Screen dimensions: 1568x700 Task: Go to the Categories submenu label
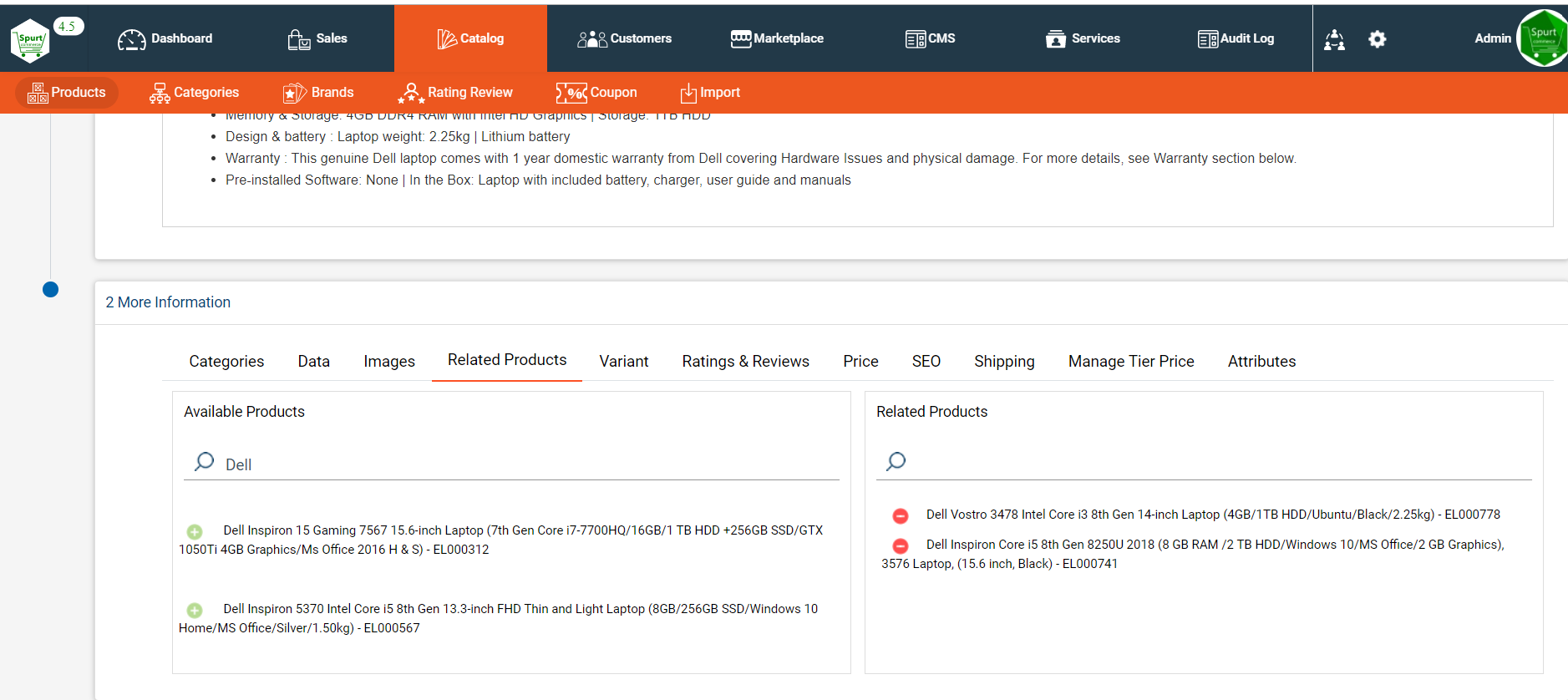point(206,92)
